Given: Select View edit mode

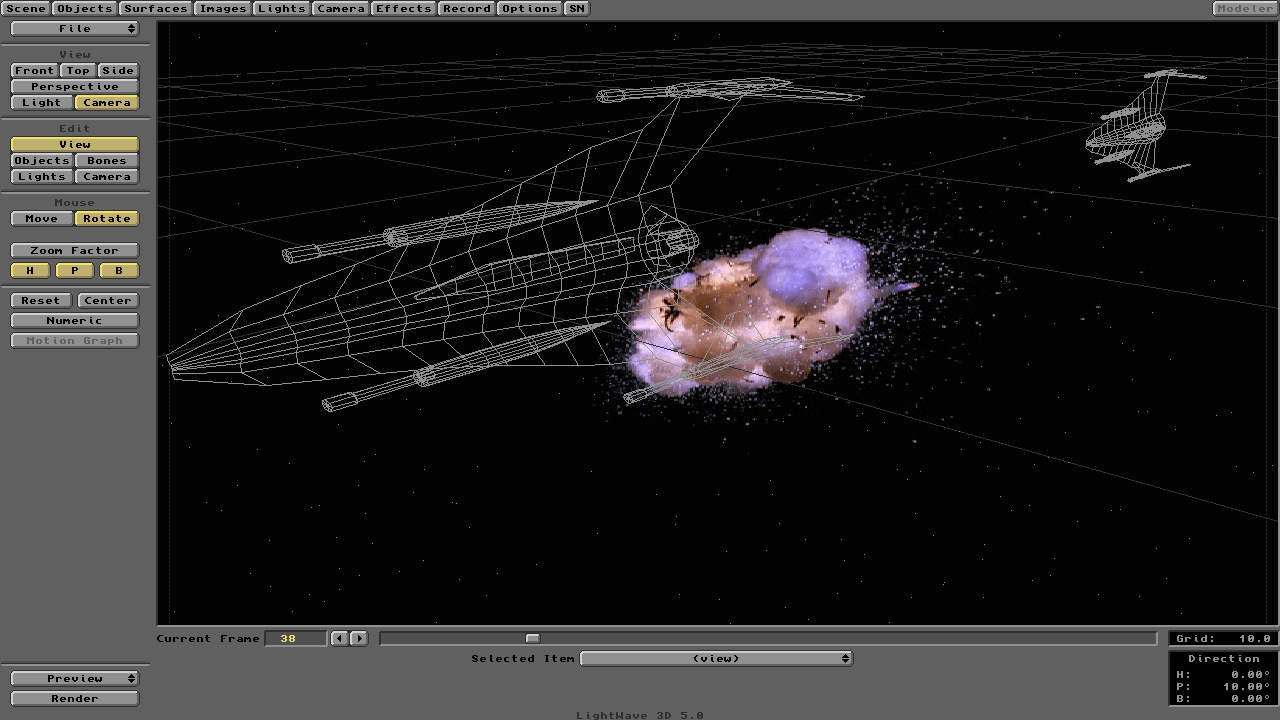Looking at the screenshot, I should point(75,145).
